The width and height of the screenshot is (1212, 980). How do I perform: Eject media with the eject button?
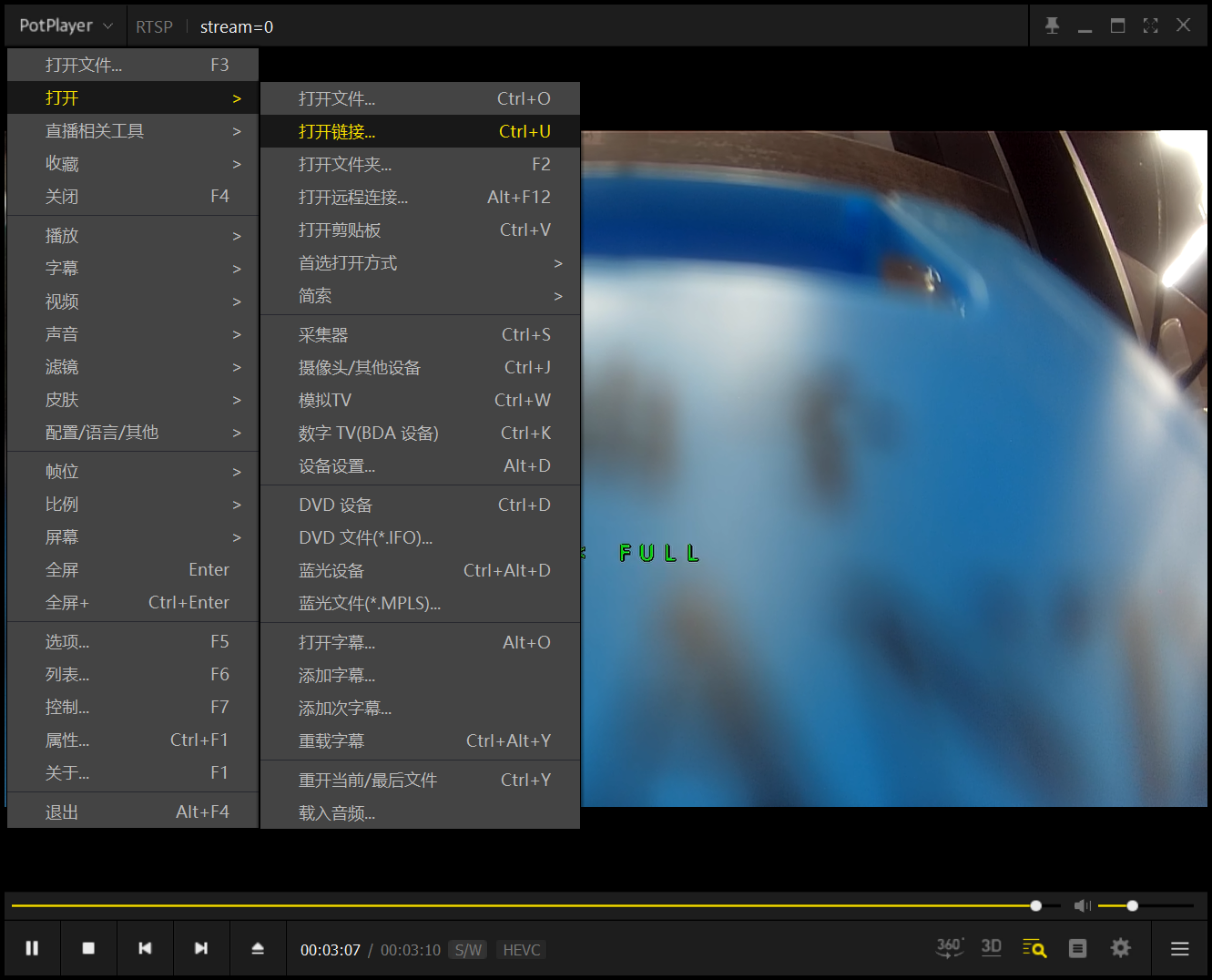click(258, 947)
